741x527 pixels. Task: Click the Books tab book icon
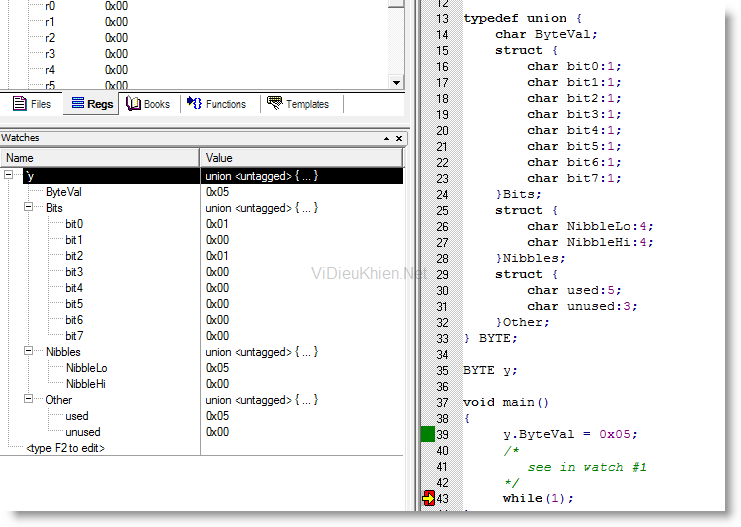click(x=133, y=104)
